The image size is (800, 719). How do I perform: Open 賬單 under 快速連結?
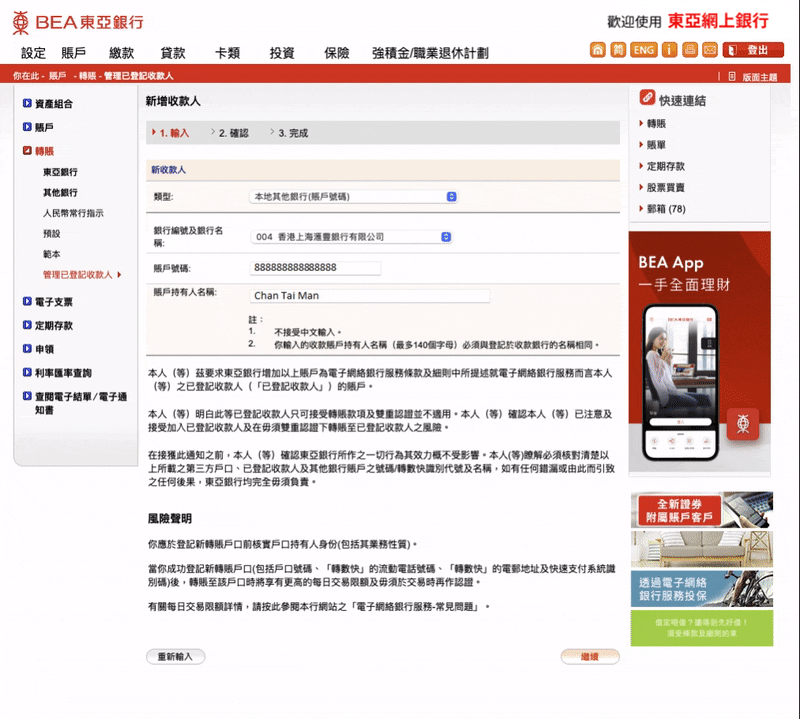[x=656, y=145]
